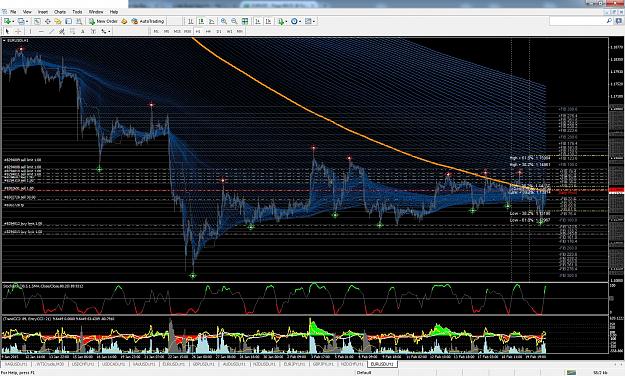The height and width of the screenshot is (376, 625).
Task: Open a new chart with the New Chart icon
Action: click(7, 21)
